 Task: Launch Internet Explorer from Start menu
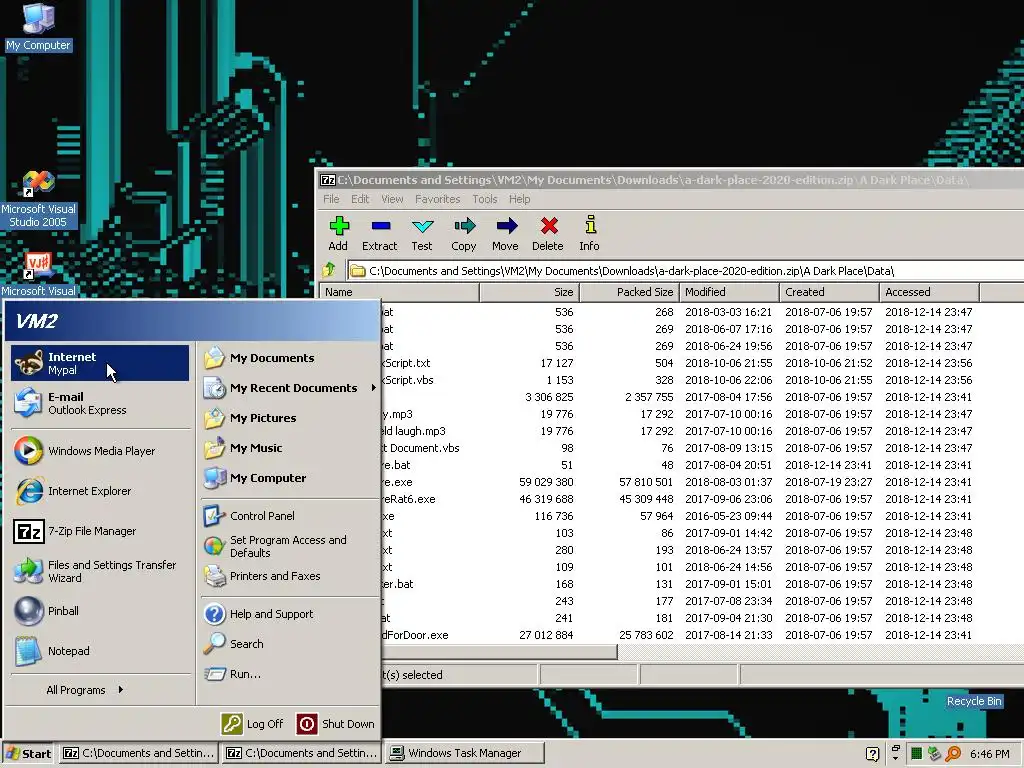coord(100,491)
